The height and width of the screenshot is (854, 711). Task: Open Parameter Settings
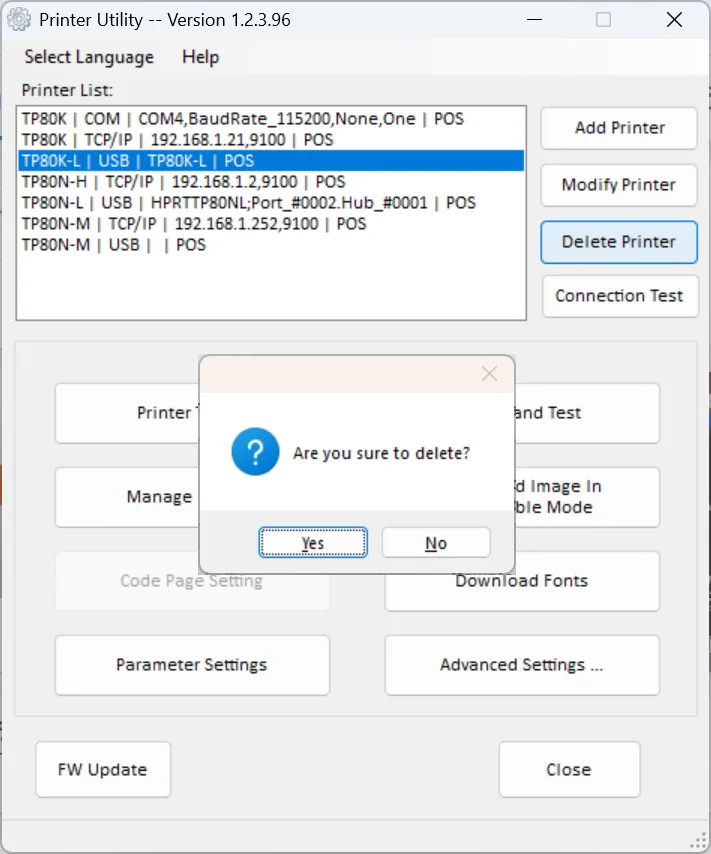click(x=192, y=665)
